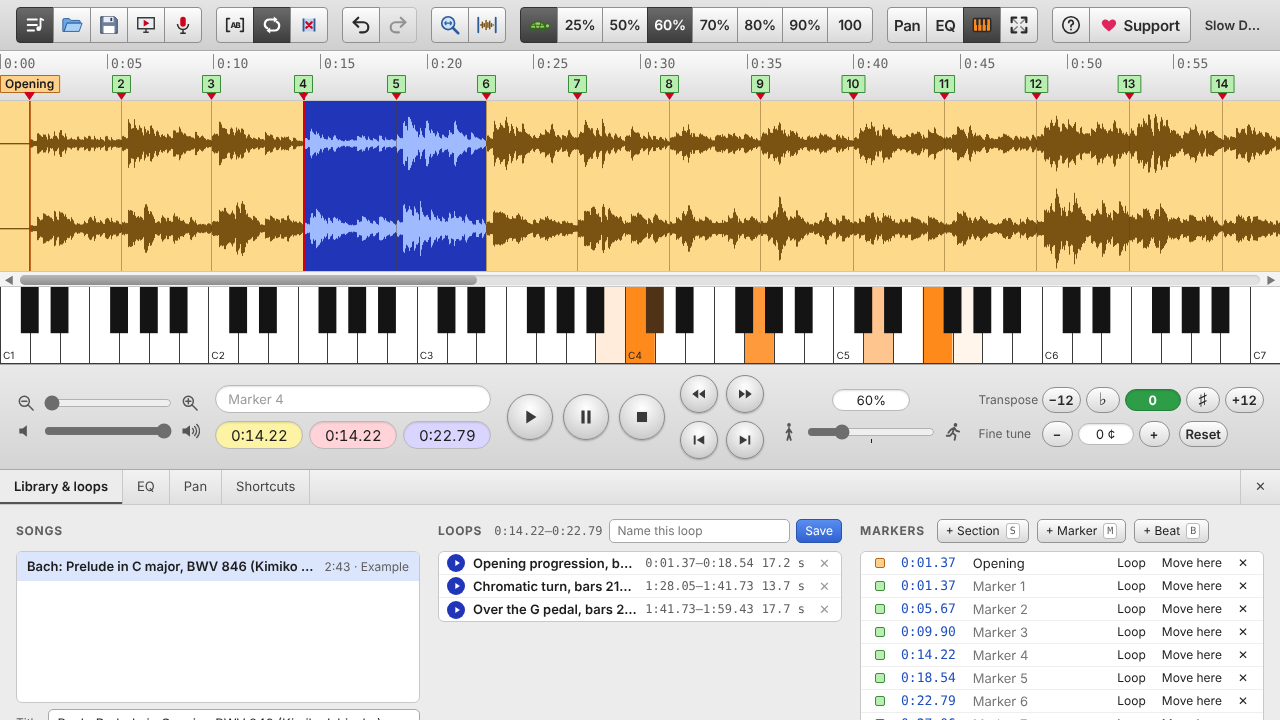Click the fast-forward double-arrow button

pos(745,394)
